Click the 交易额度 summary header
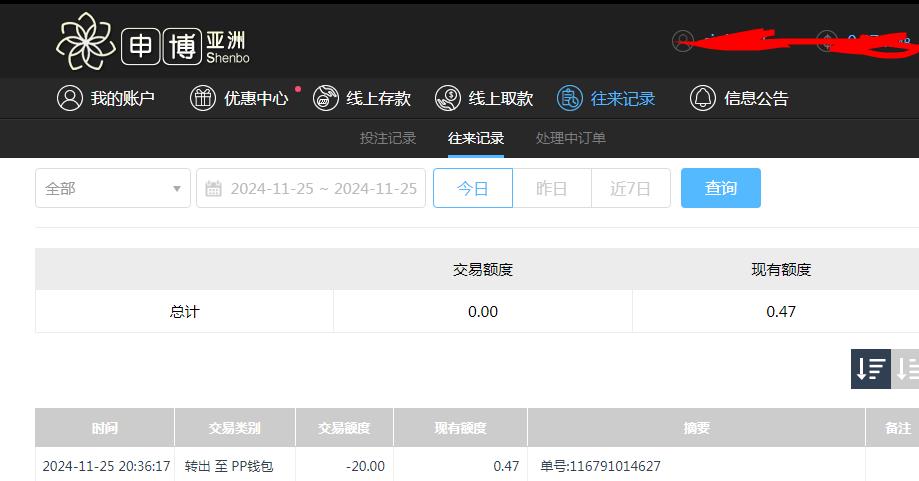The image size is (919, 481). point(483,270)
